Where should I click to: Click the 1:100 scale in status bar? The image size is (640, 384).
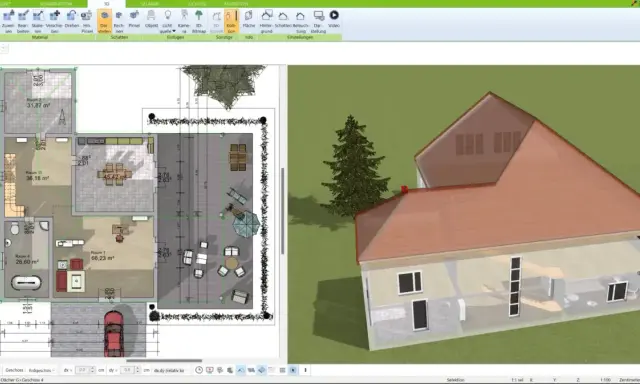(605, 380)
